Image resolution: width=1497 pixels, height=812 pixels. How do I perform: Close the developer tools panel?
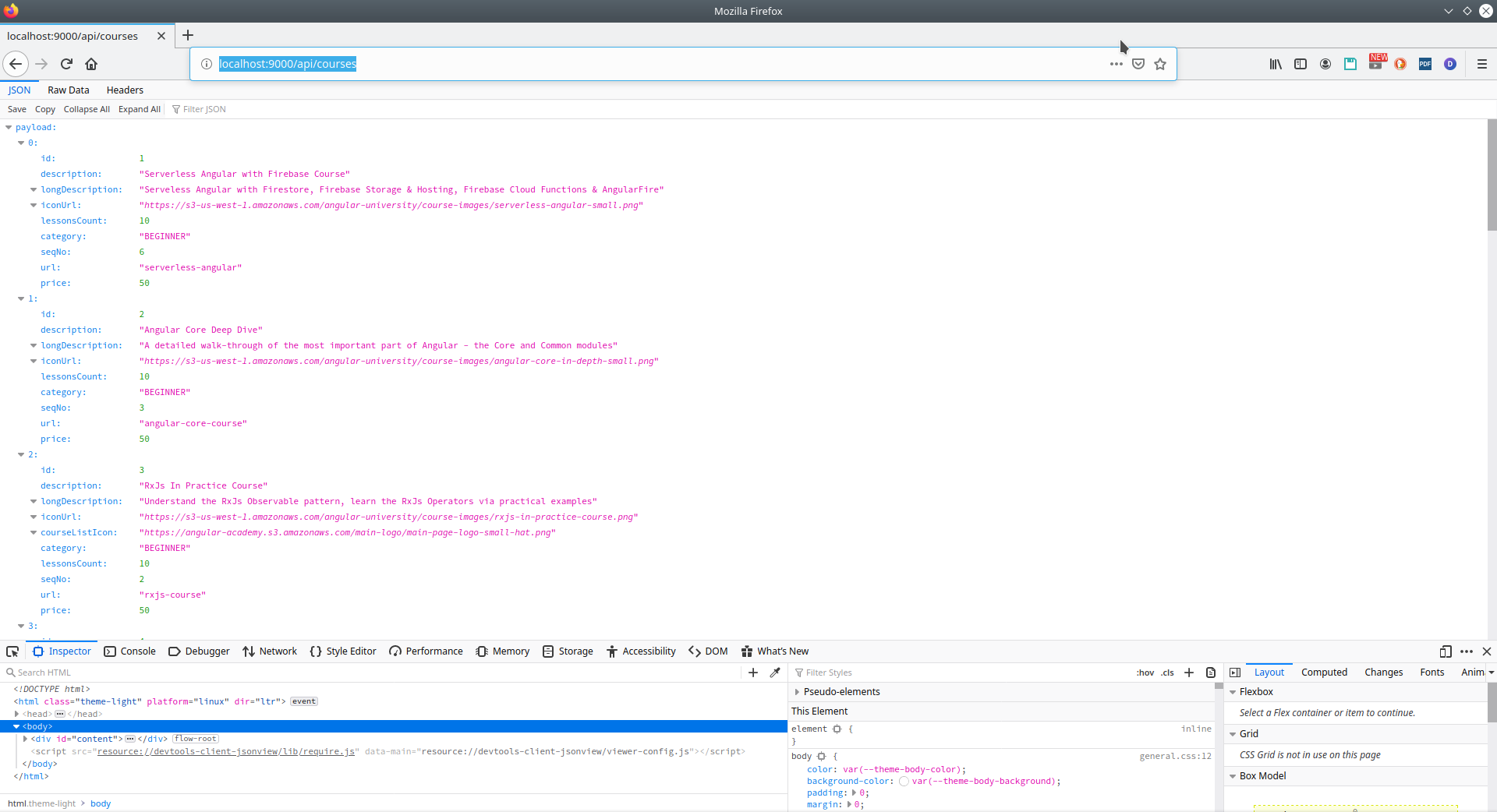pos(1487,651)
